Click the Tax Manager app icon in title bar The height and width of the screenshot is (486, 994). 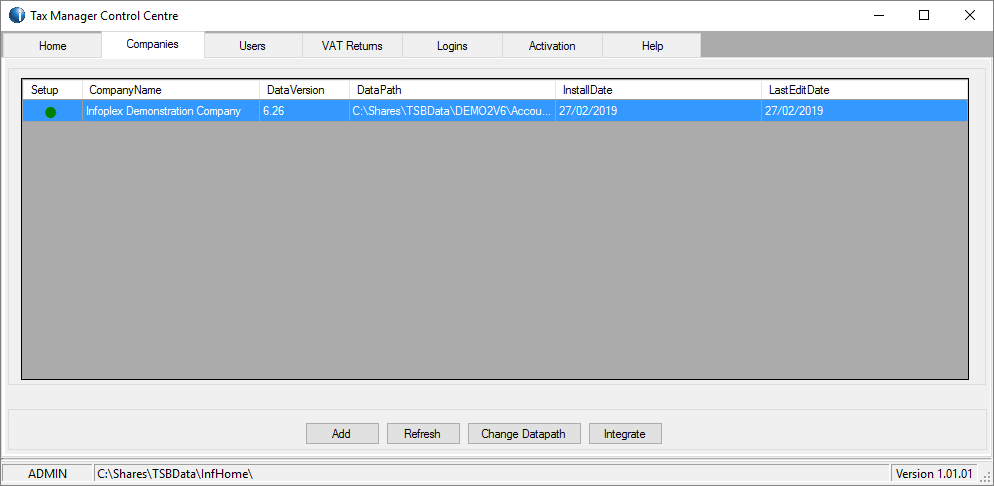pyautogui.click(x=17, y=15)
